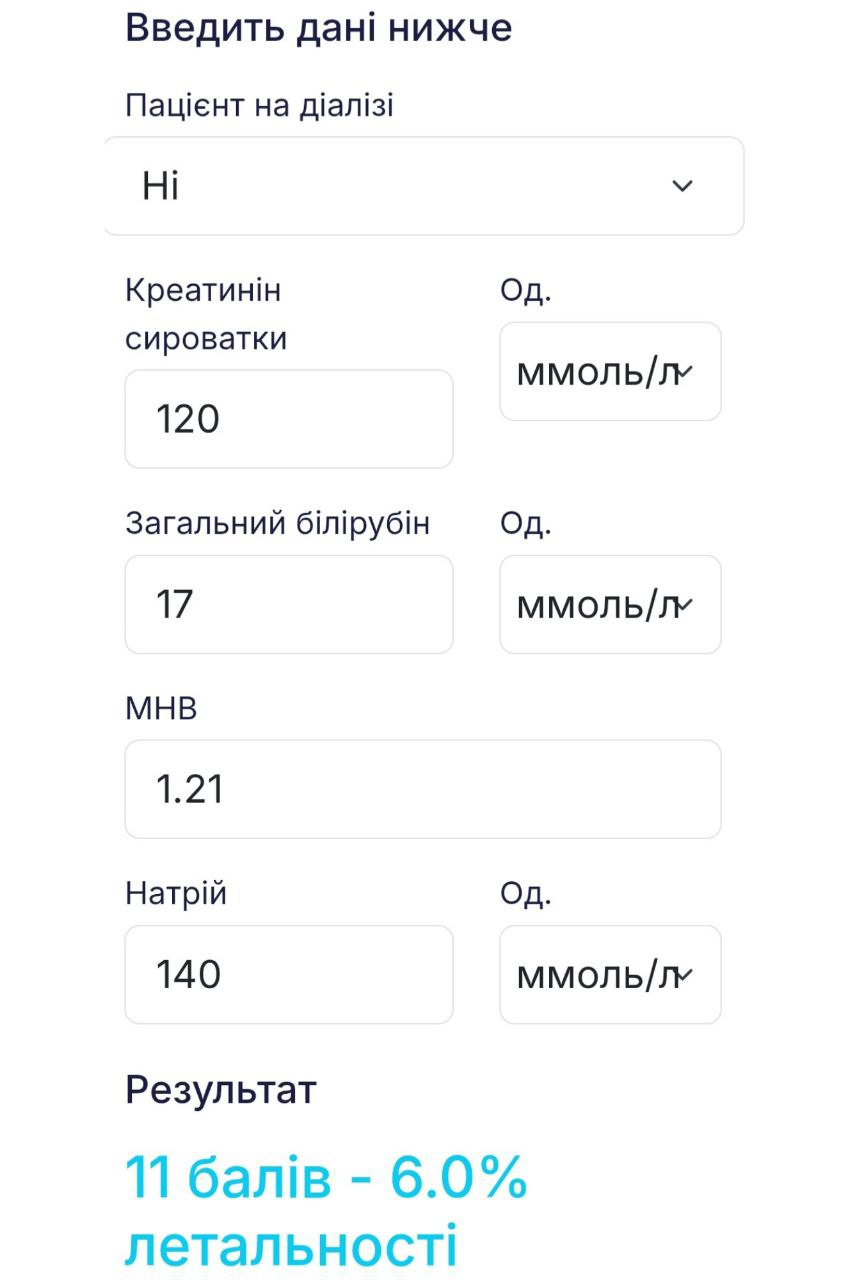Click the 'Введить дані нижче' heading

318,27
